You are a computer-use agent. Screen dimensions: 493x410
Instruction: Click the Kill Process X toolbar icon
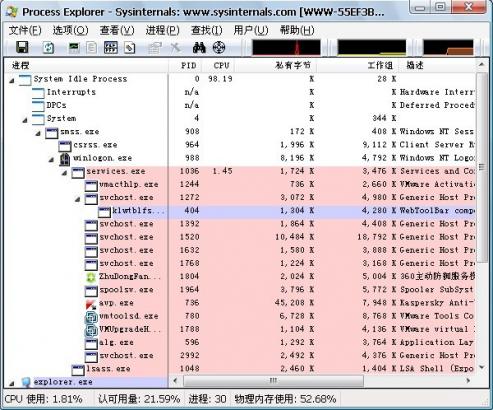176,48
